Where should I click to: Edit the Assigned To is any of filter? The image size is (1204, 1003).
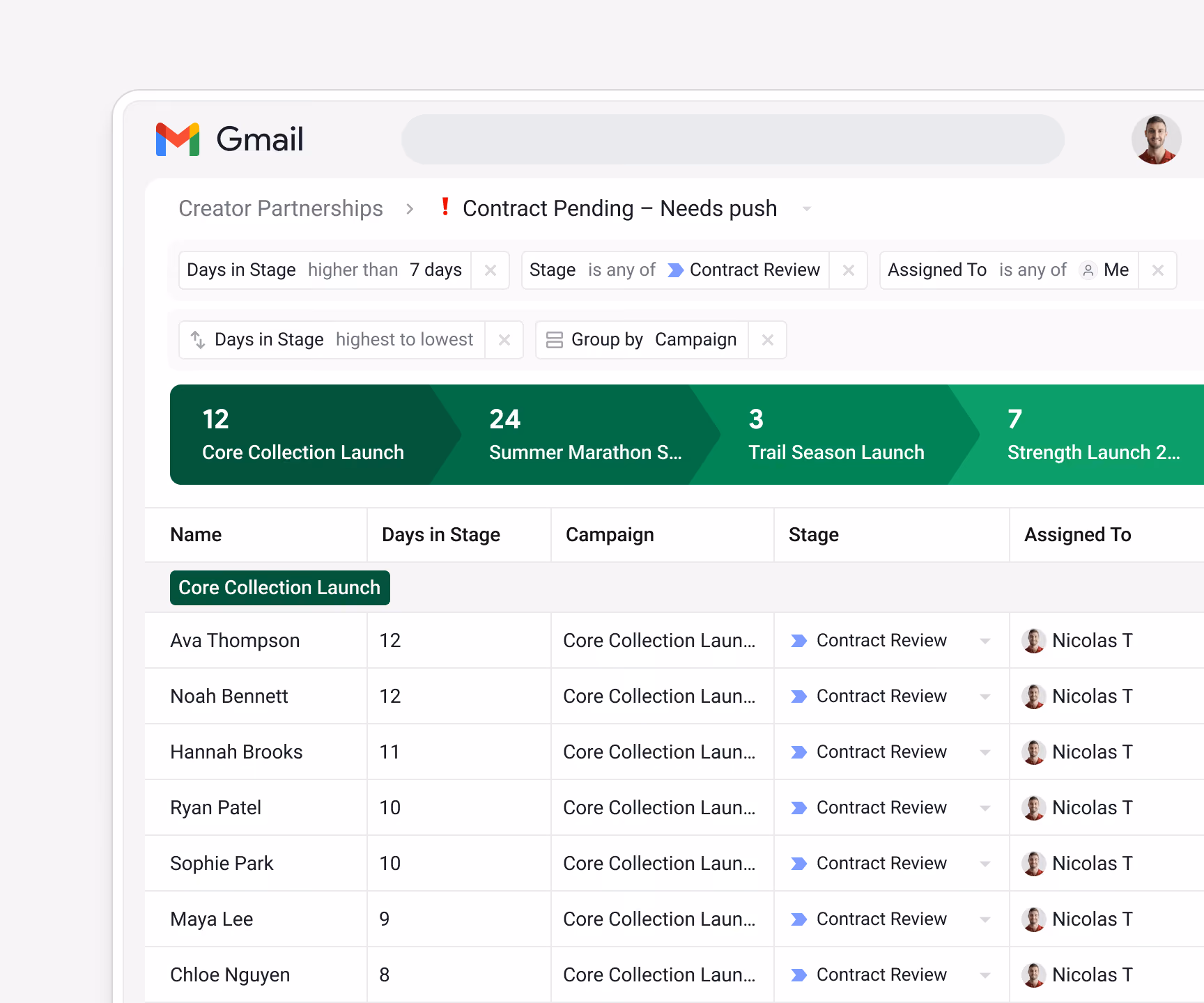pos(1009,270)
